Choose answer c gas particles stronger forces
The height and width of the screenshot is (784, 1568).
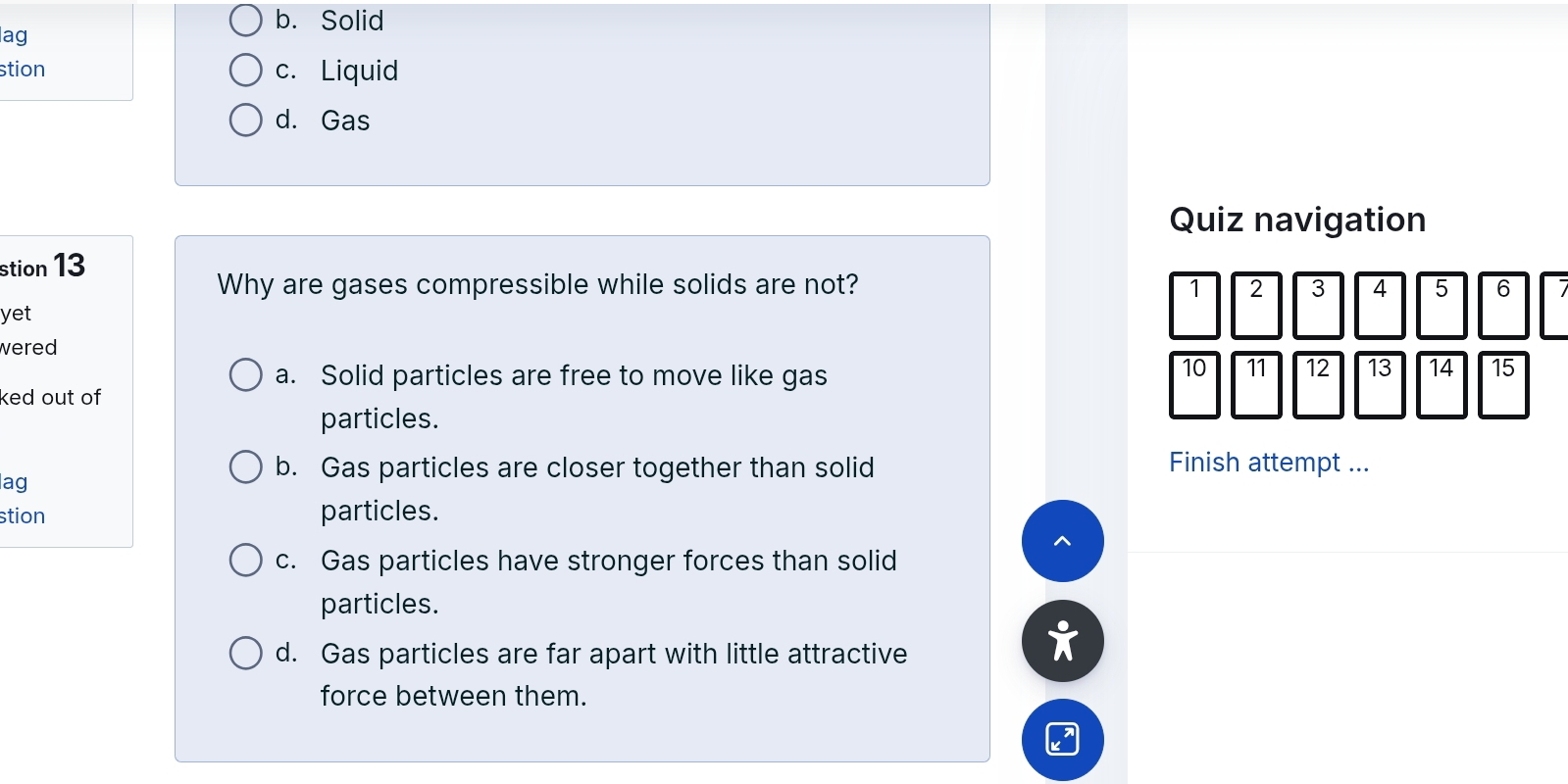point(245,561)
